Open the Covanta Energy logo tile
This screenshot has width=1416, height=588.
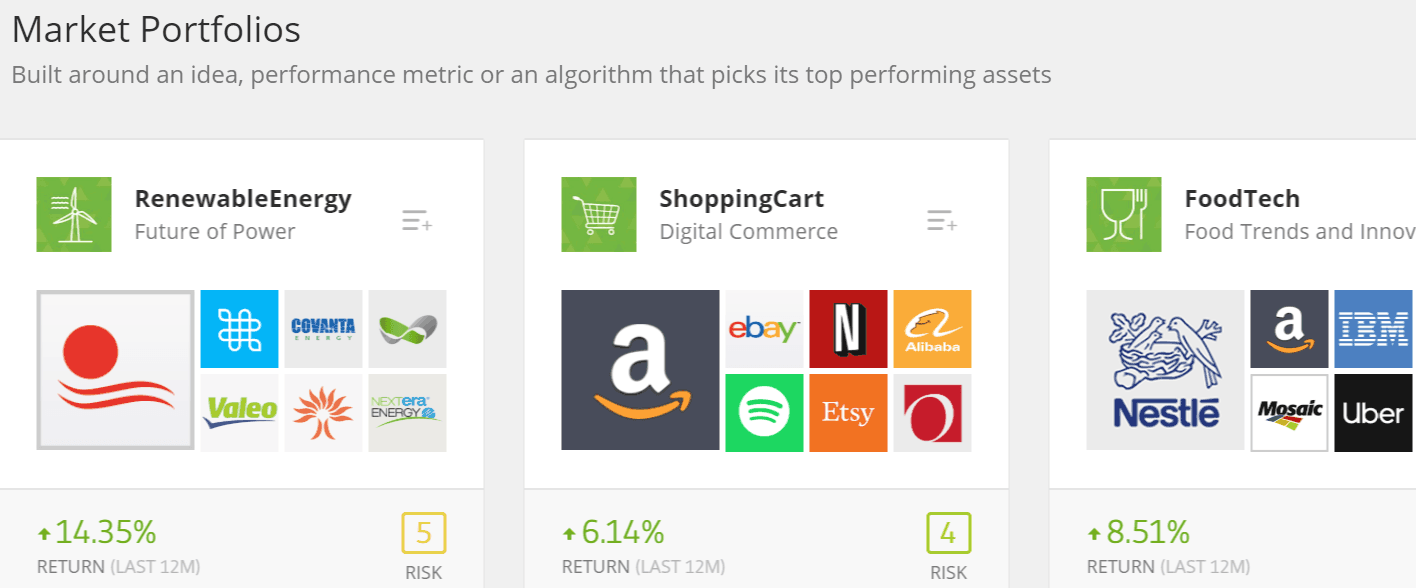324,329
